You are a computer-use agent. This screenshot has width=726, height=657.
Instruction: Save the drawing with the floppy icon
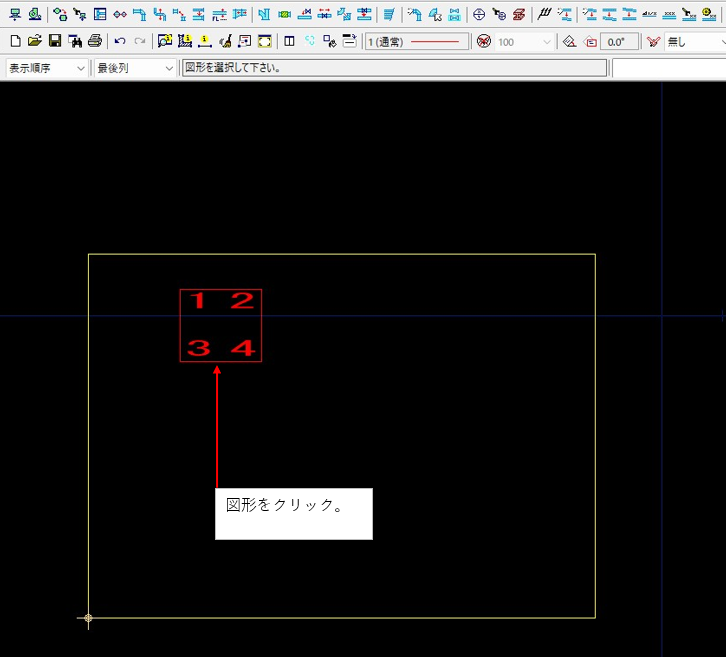55,42
